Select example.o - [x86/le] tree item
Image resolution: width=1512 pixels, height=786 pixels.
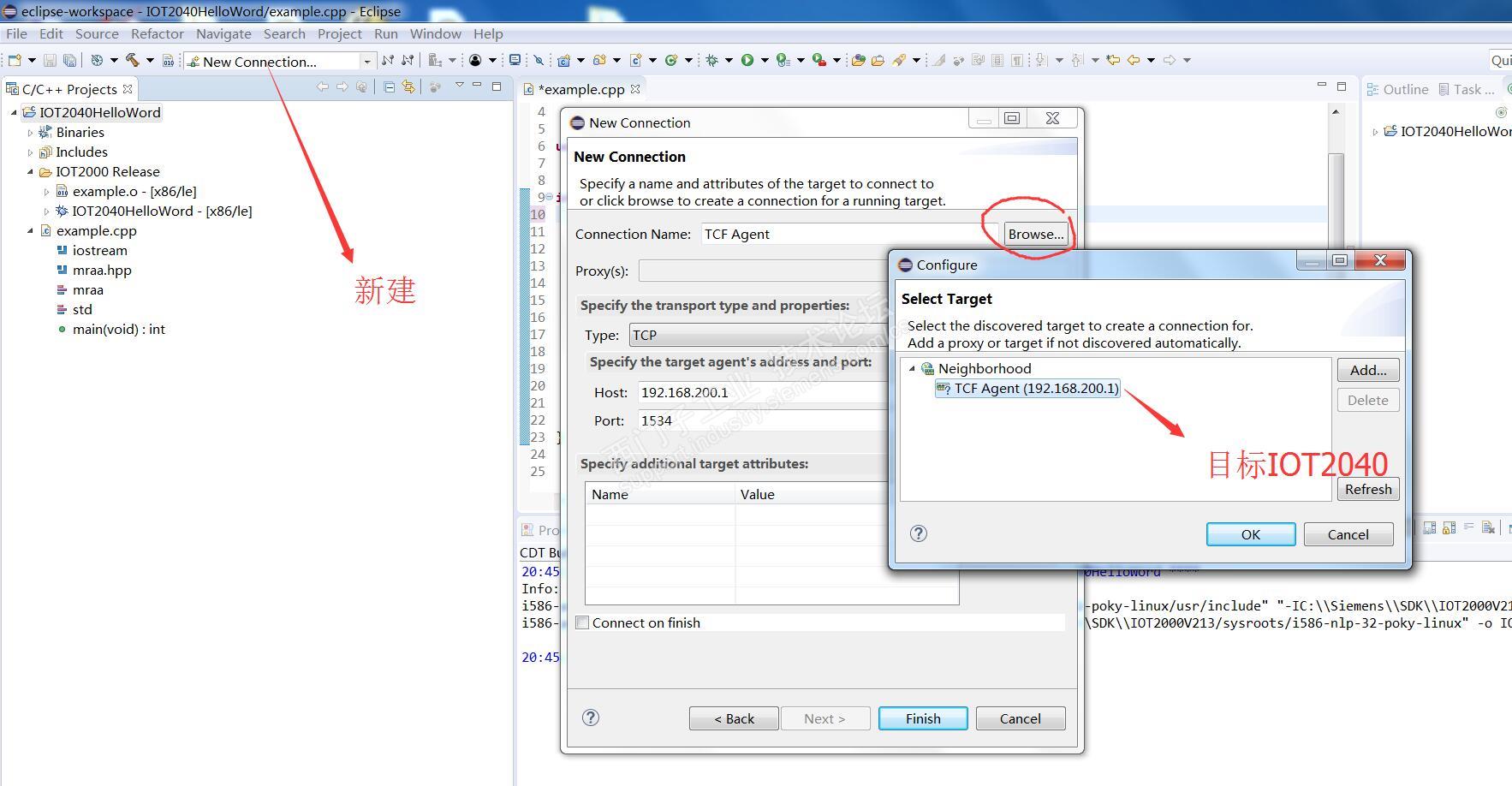pos(134,191)
